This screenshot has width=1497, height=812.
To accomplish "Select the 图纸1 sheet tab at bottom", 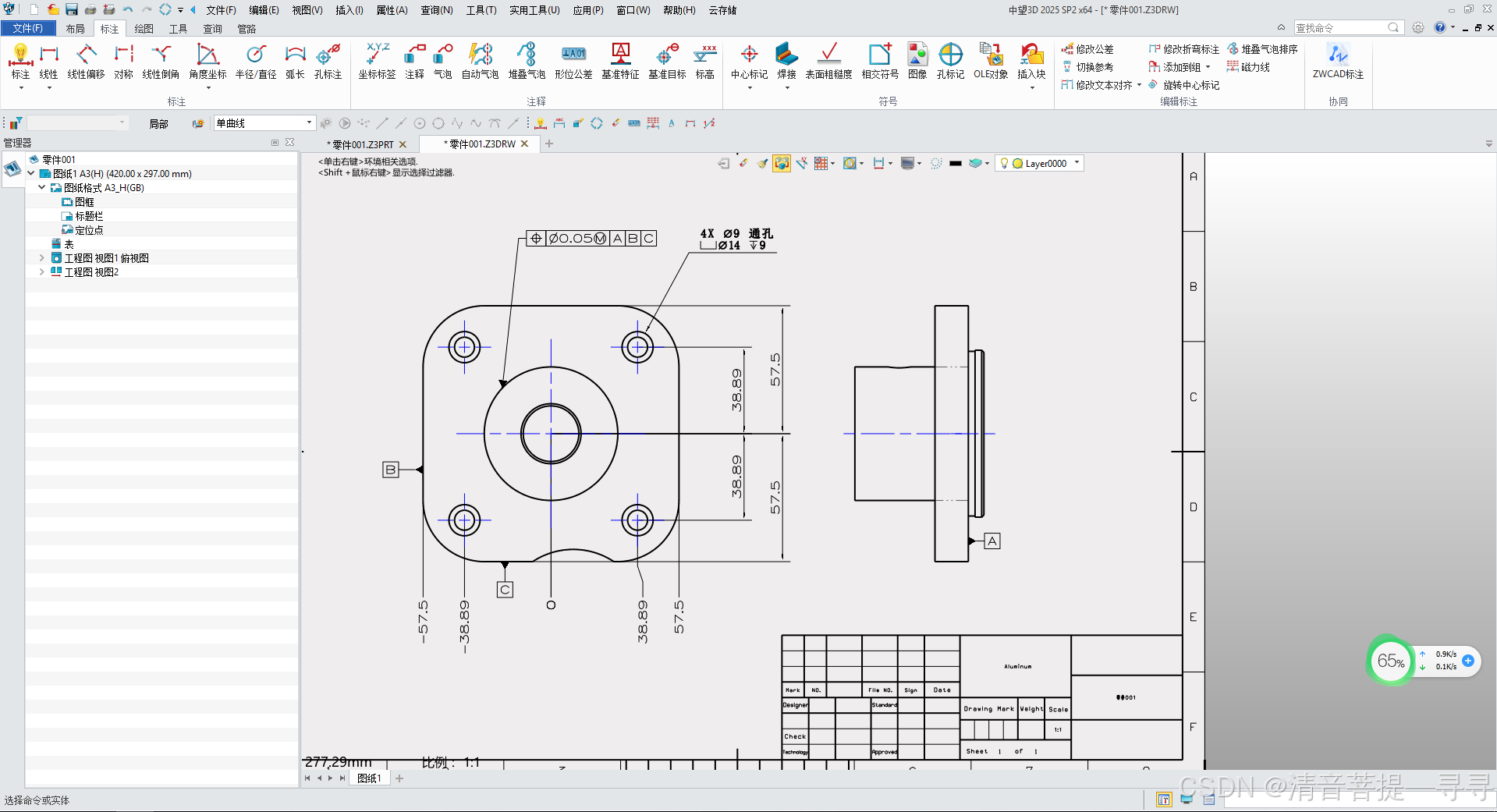I will tap(369, 778).
